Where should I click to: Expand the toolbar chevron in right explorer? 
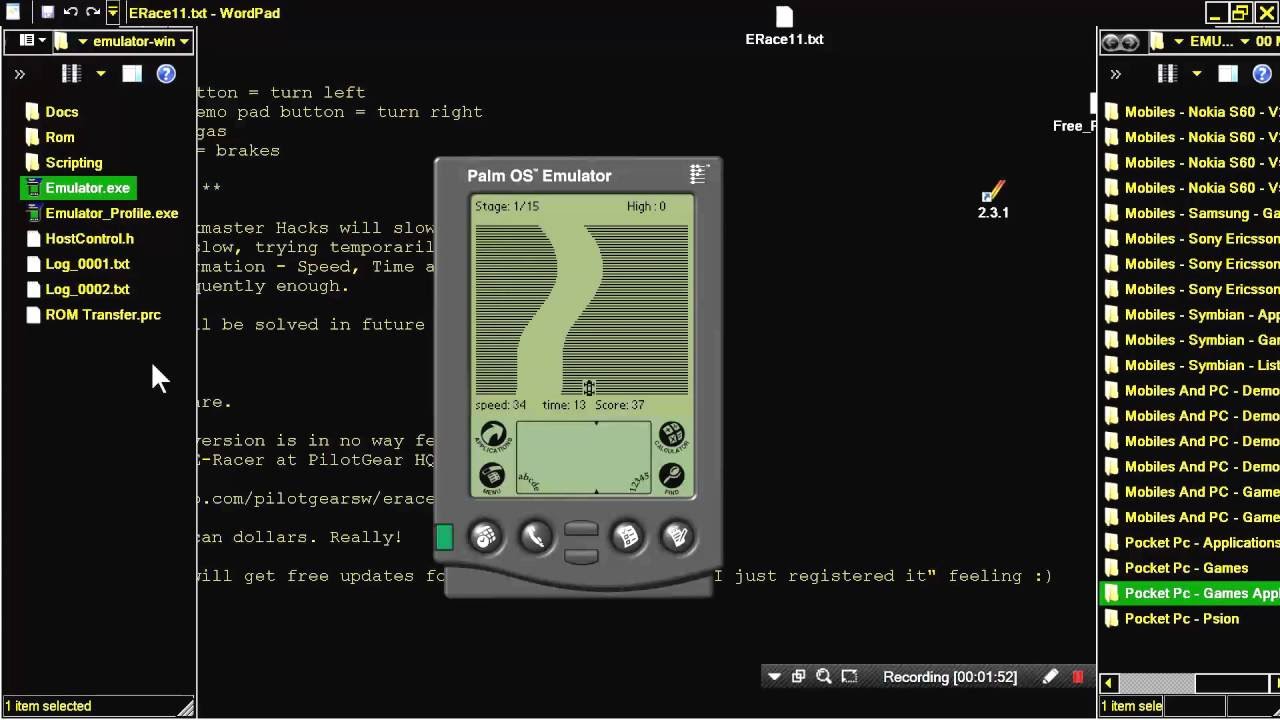(x=1116, y=74)
